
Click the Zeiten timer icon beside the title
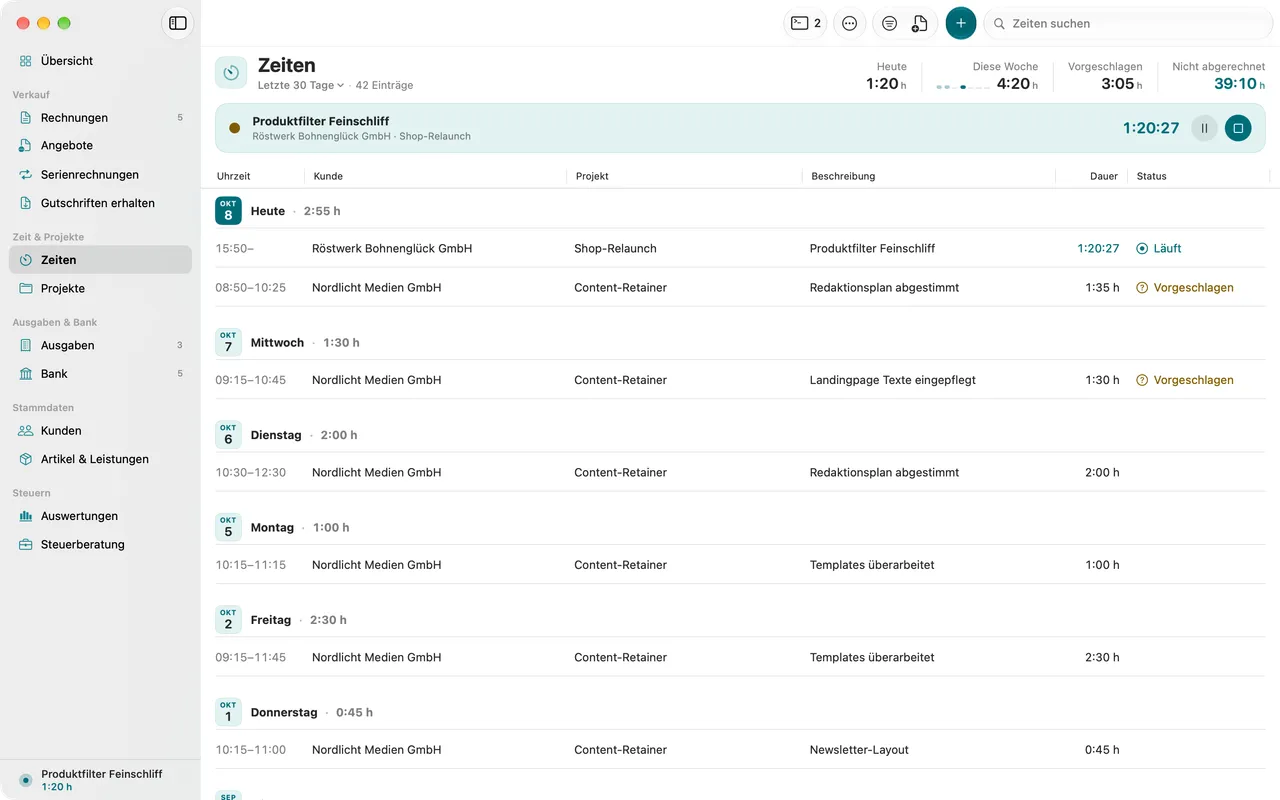tap(231, 72)
